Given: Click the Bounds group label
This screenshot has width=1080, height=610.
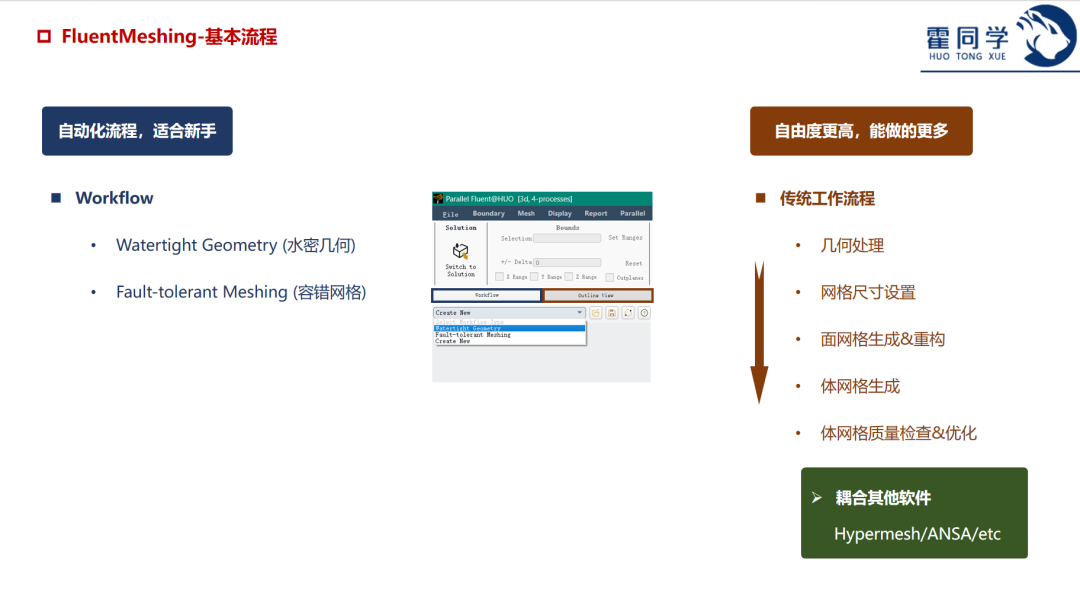Looking at the screenshot, I should click(x=568, y=227).
